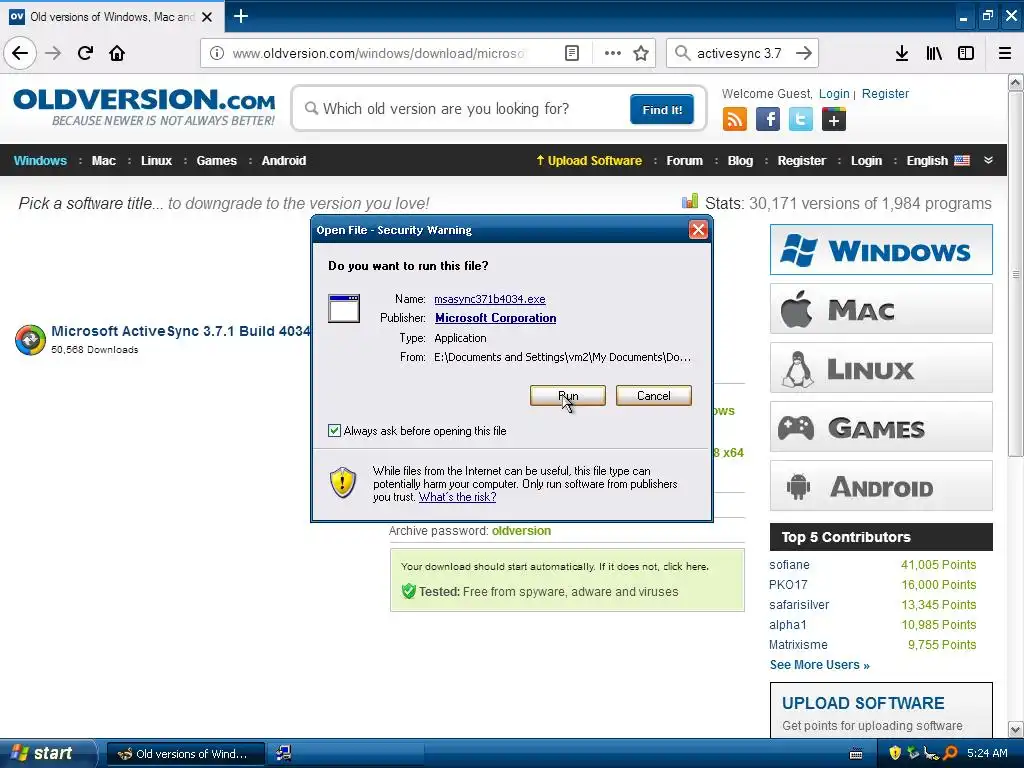The image size is (1024, 768).
Task: Click the What's the risk? link
Action: click(457, 497)
